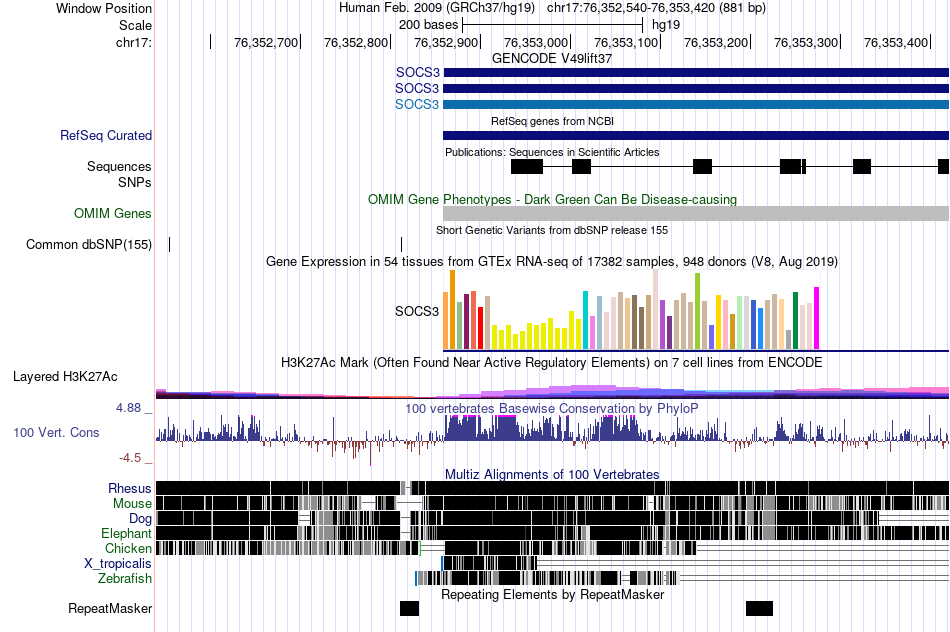
Task: Click the chr17:76,352,540-76,353,420 (881 bp) position text
Action: click(656, 8)
